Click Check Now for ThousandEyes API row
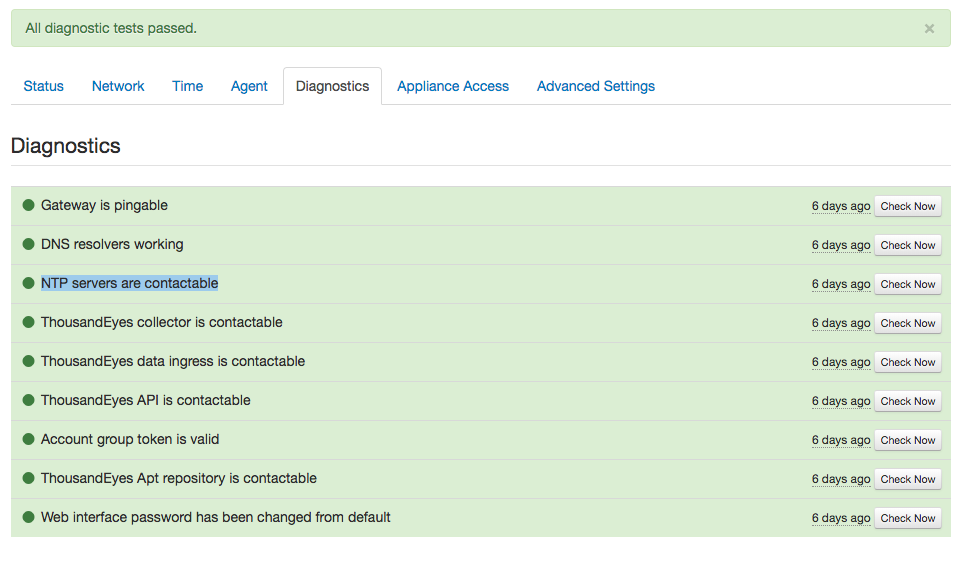The height and width of the screenshot is (562, 964). 907,401
